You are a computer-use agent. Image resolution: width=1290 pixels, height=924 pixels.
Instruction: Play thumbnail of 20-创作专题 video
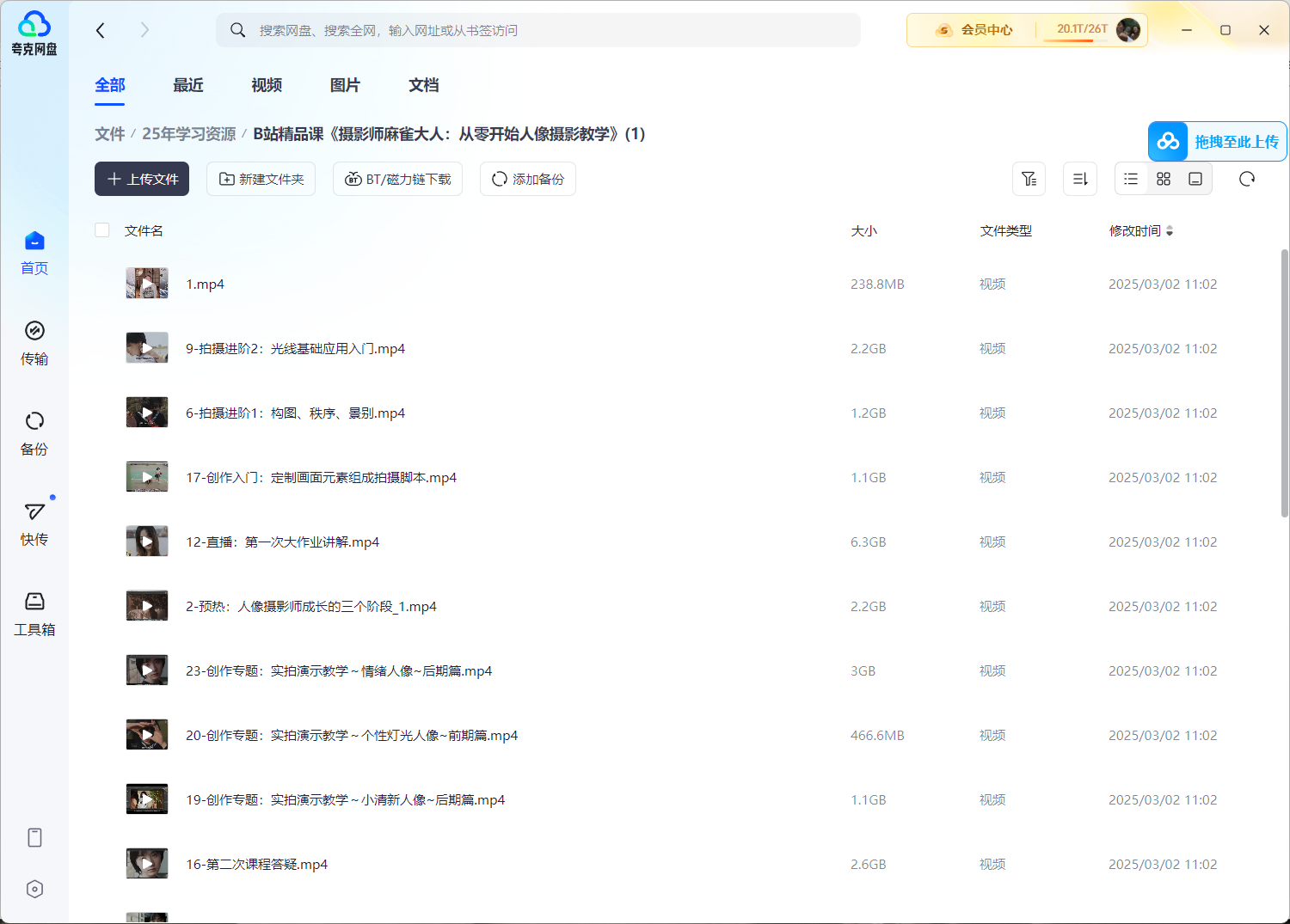click(147, 734)
